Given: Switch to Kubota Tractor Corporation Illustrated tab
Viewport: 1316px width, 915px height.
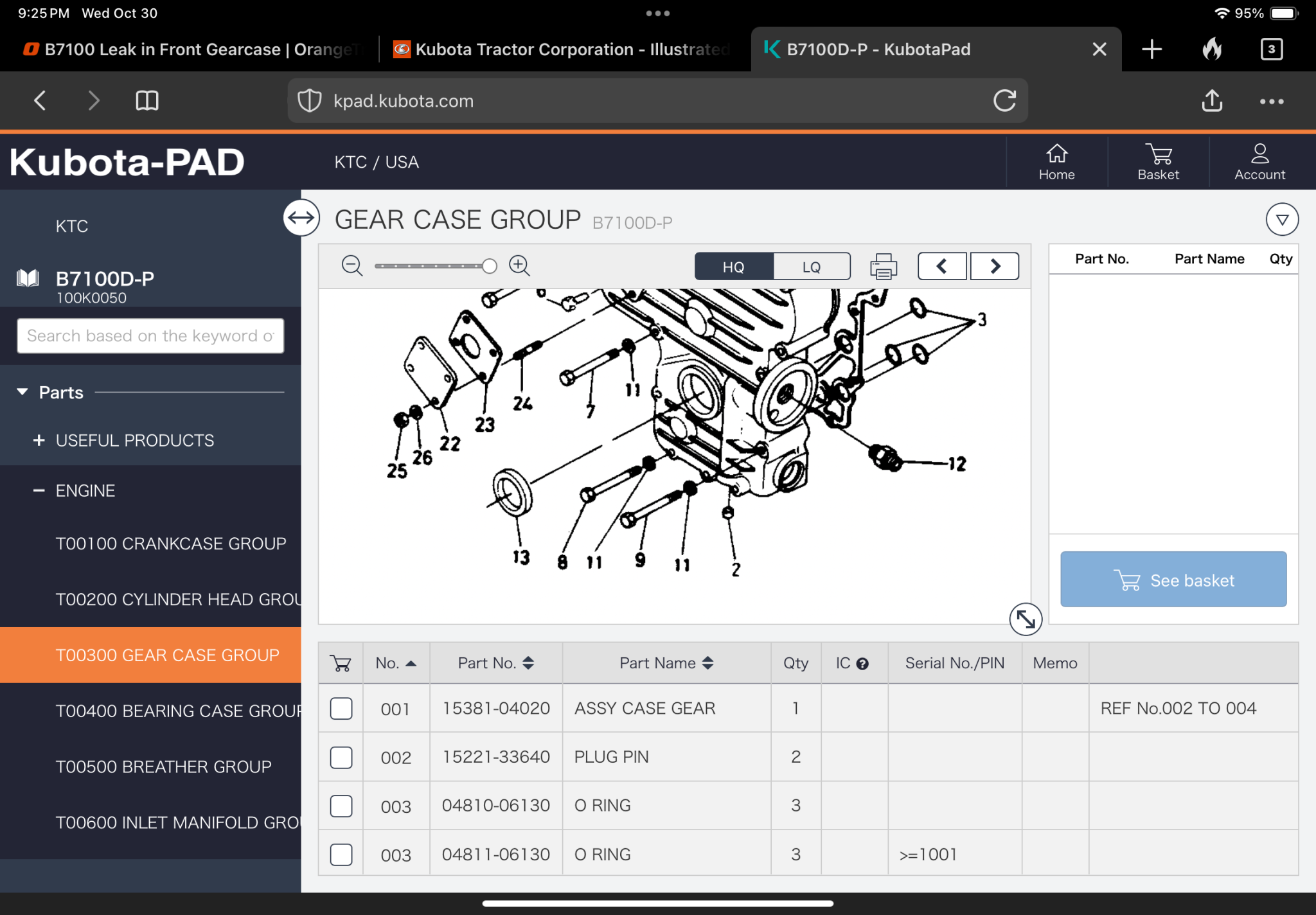Looking at the screenshot, I should click(562, 49).
